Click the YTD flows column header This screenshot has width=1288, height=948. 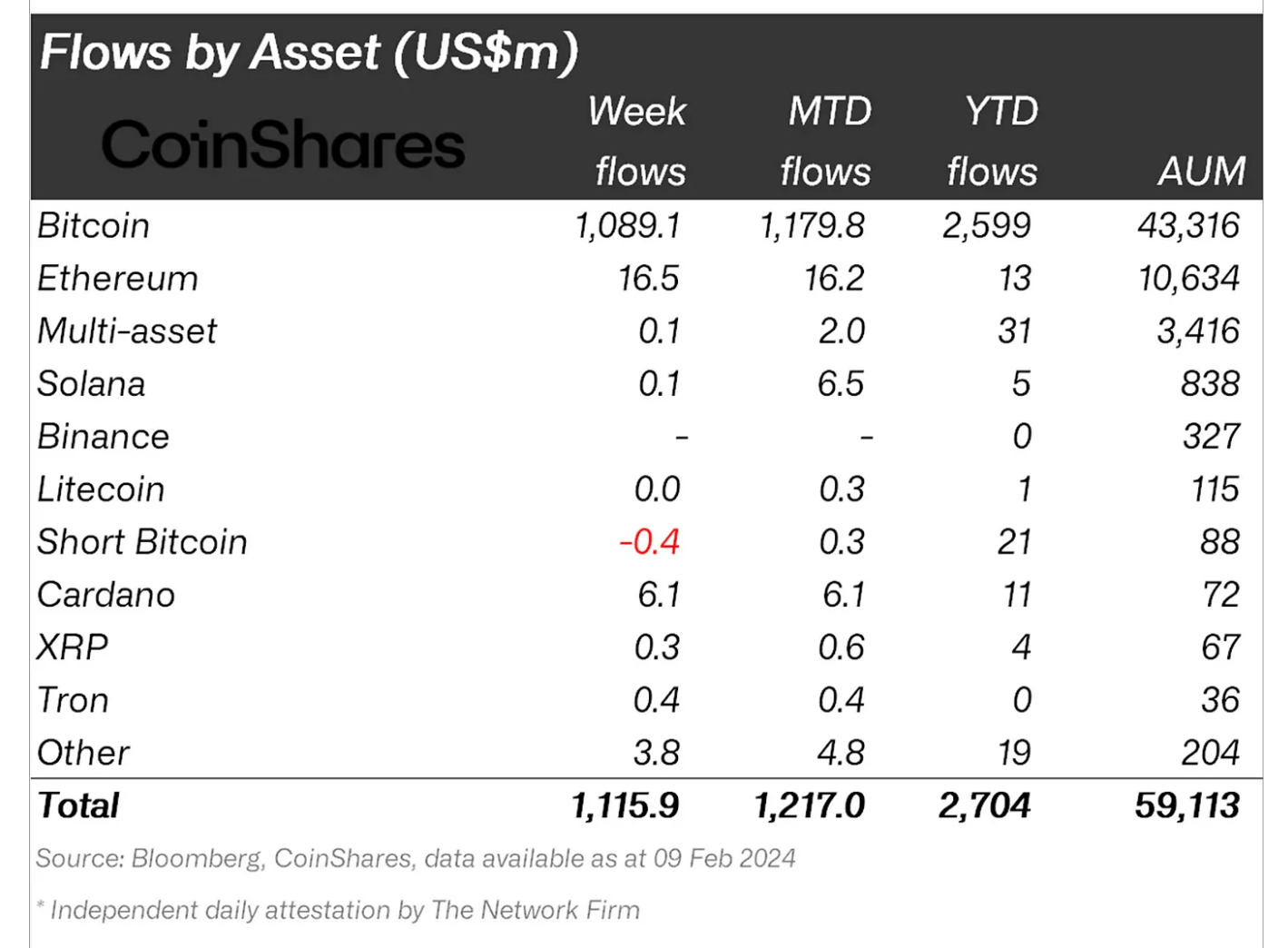994,141
